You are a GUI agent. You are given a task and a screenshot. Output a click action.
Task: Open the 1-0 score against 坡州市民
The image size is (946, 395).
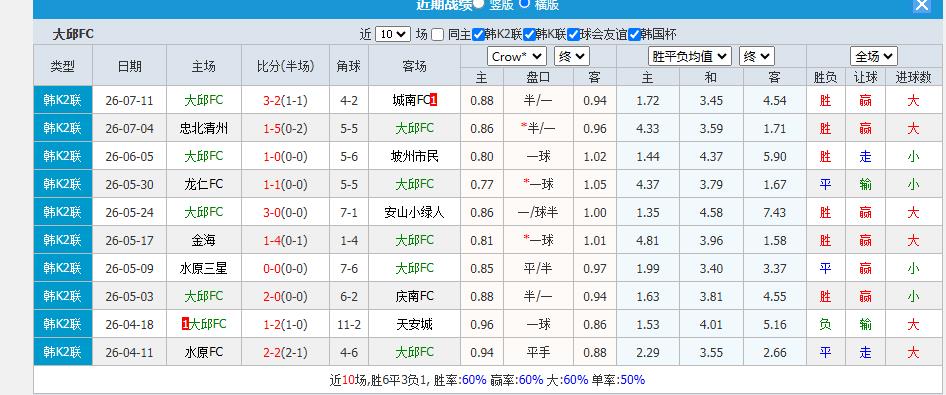click(273, 157)
